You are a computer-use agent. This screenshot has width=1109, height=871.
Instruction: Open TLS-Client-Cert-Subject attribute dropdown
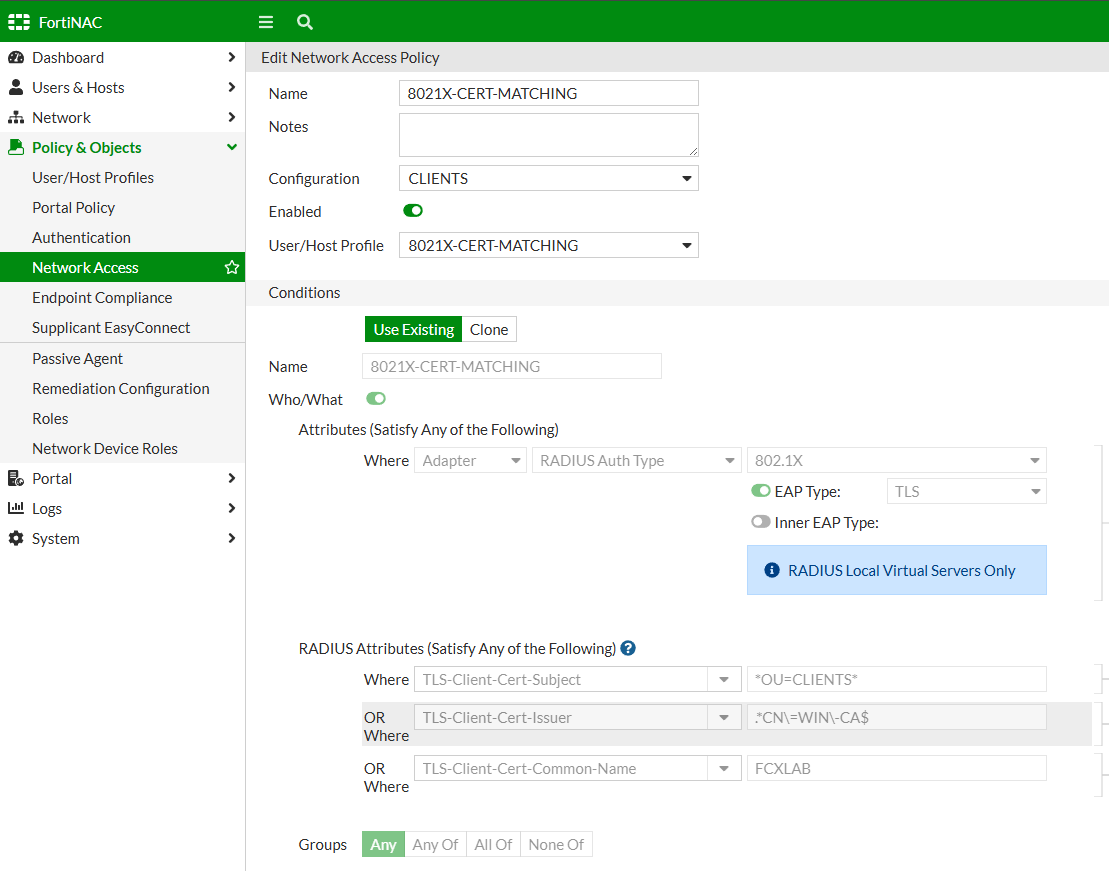click(x=577, y=679)
